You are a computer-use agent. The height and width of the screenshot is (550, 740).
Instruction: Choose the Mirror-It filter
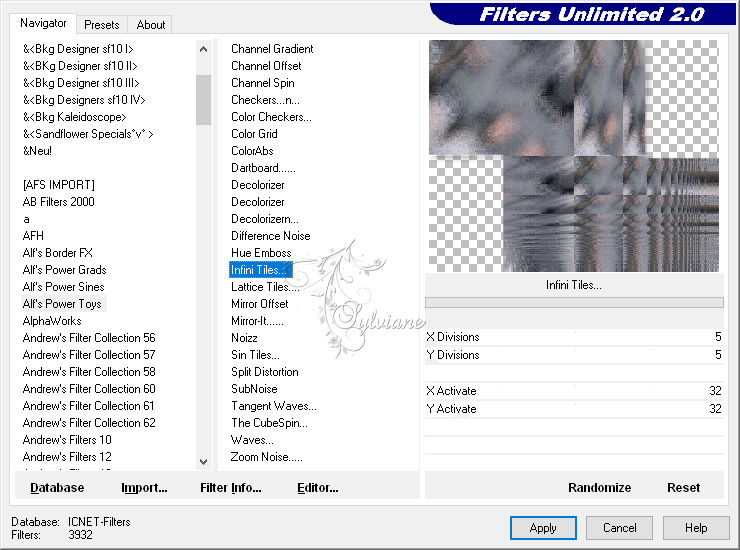pyautogui.click(x=257, y=321)
